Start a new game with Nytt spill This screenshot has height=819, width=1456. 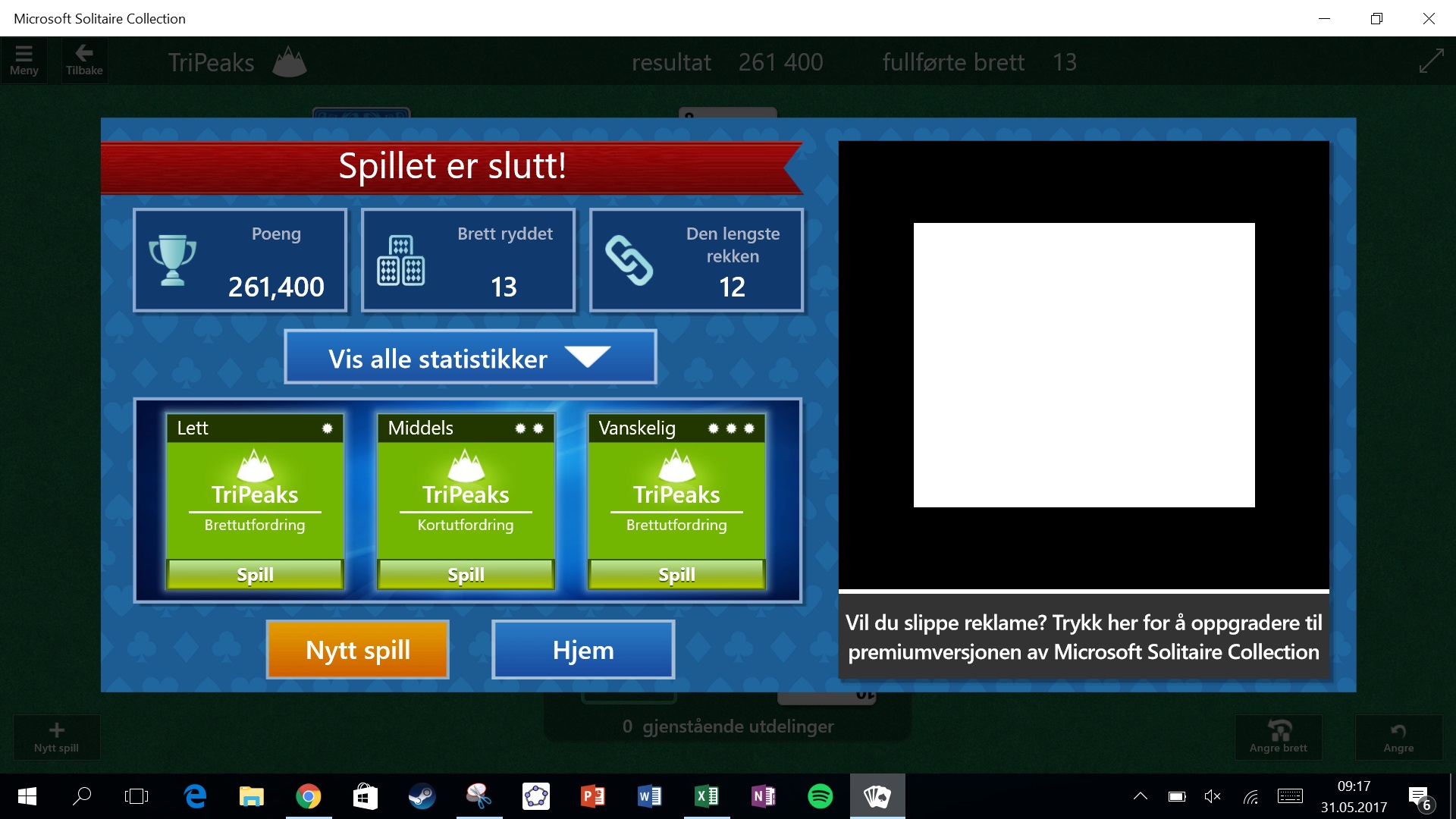358,650
